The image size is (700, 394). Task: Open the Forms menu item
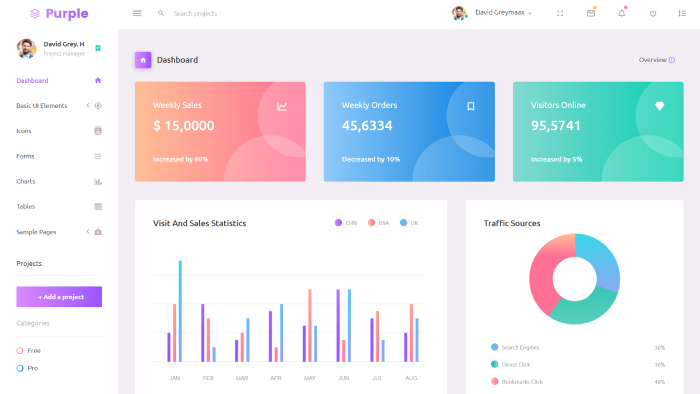(x=59, y=156)
